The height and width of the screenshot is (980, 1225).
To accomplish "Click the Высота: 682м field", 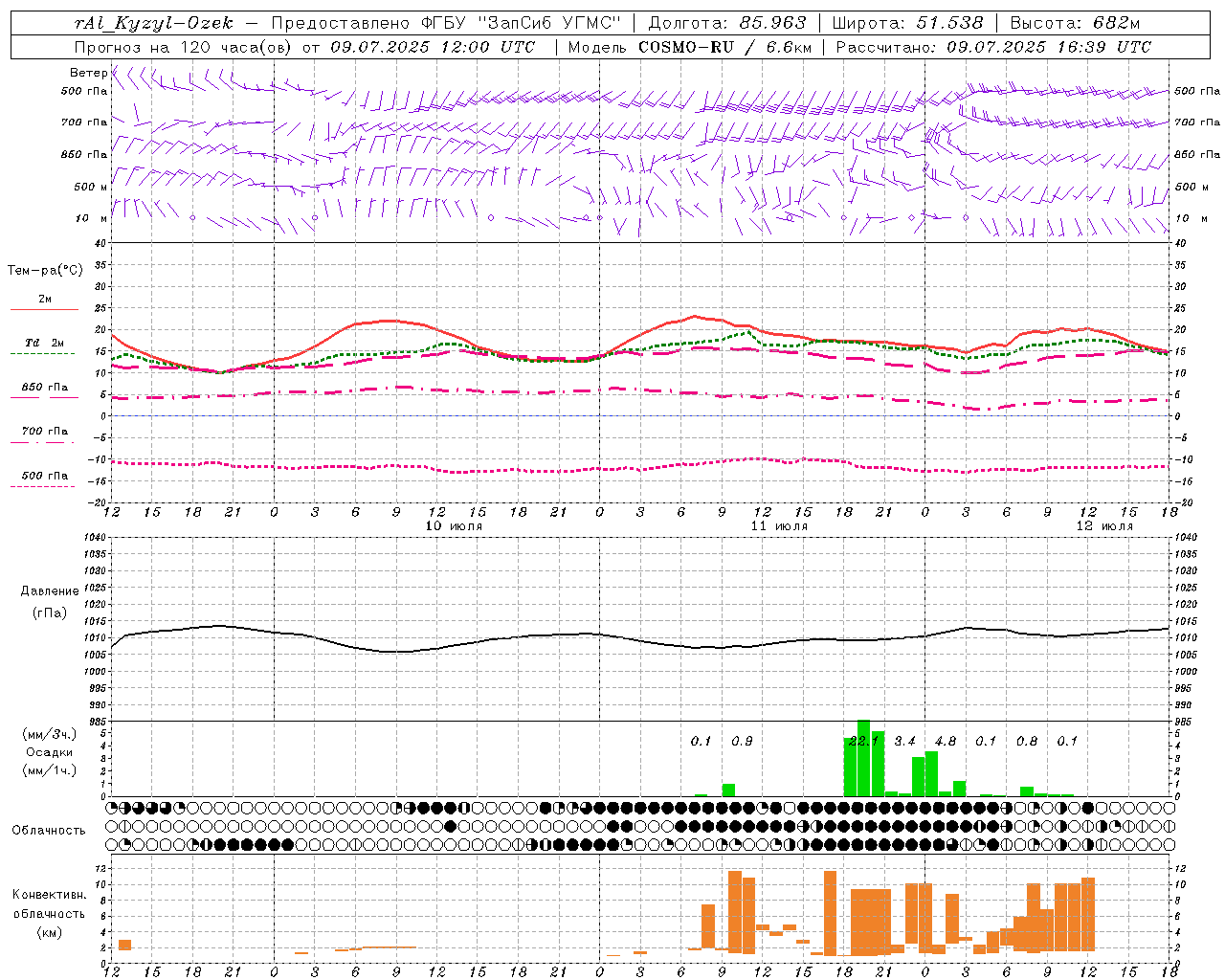I will (1075, 23).
